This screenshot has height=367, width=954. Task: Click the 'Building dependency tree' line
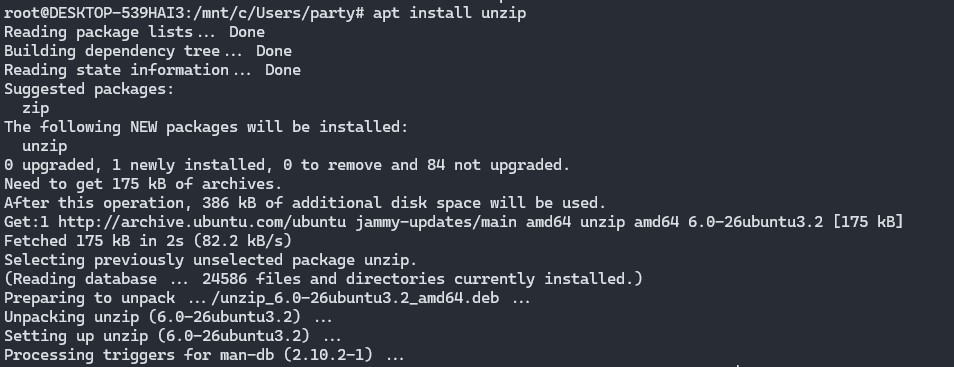pyautogui.click(x=148, y=51)
